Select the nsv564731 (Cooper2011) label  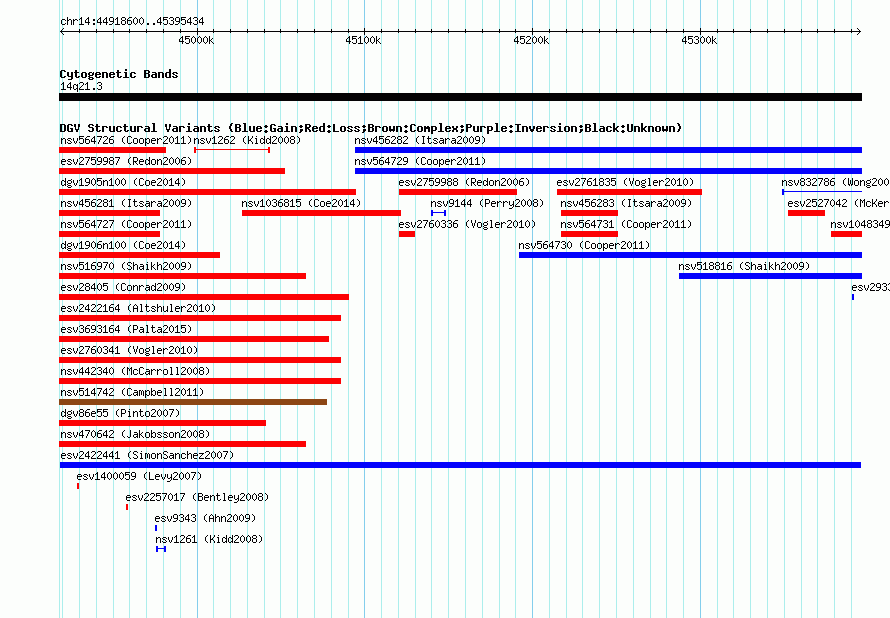pyautogui.click(x=626, y=224)
